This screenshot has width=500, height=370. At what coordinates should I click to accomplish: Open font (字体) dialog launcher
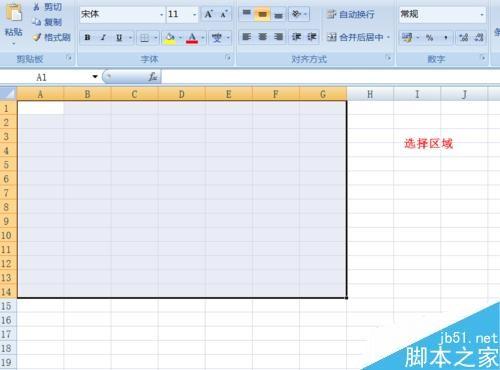click(x=228, y=58)
